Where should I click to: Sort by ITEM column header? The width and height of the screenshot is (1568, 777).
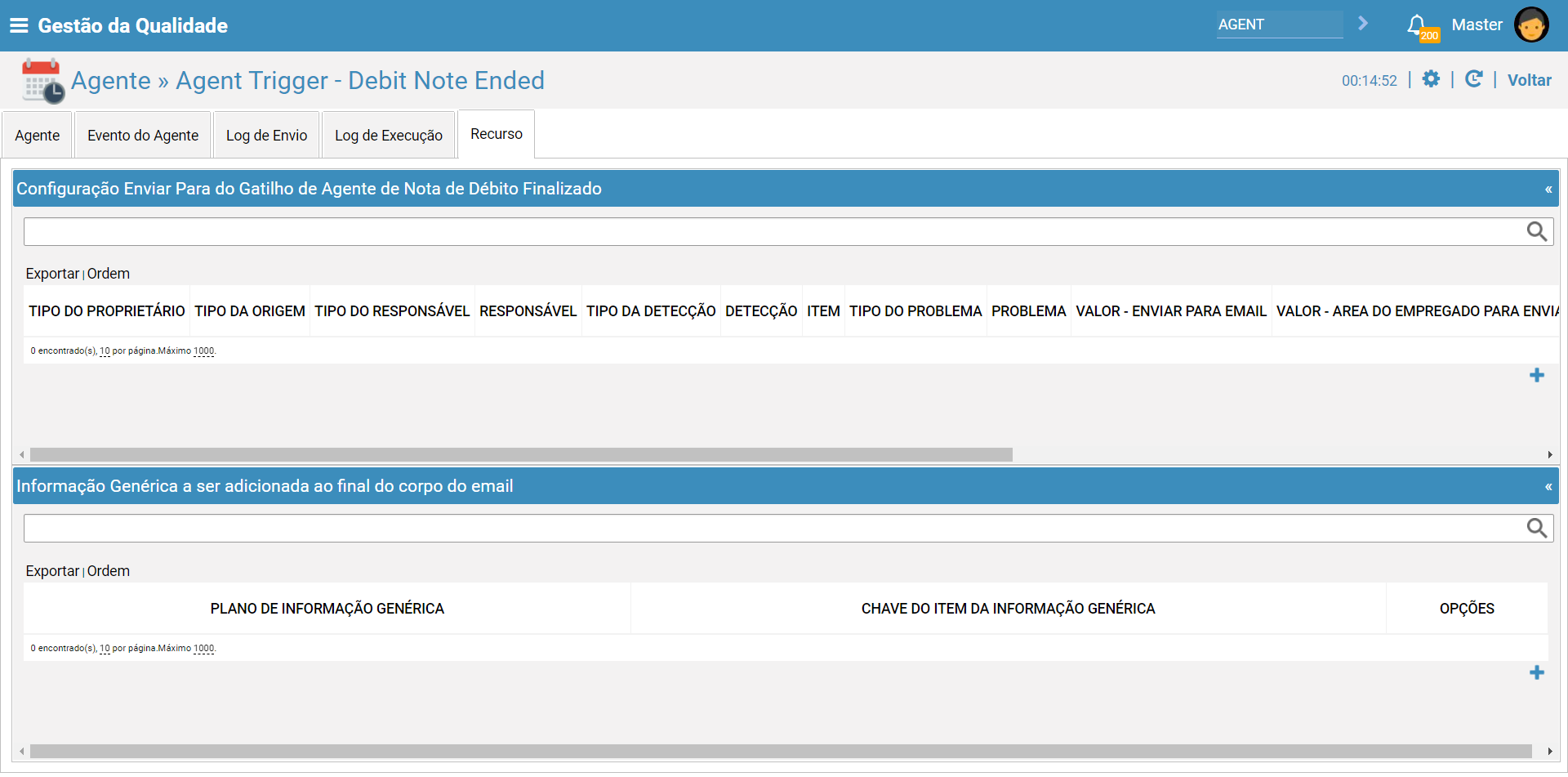823,311
